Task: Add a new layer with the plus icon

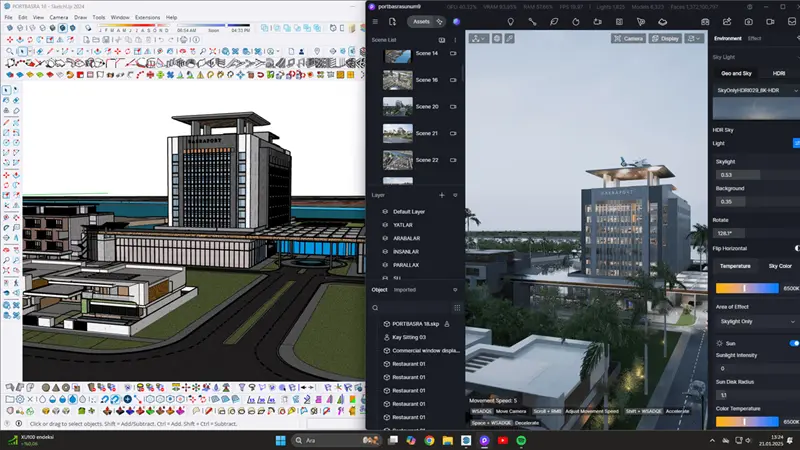Action: (x=442, y=195)
